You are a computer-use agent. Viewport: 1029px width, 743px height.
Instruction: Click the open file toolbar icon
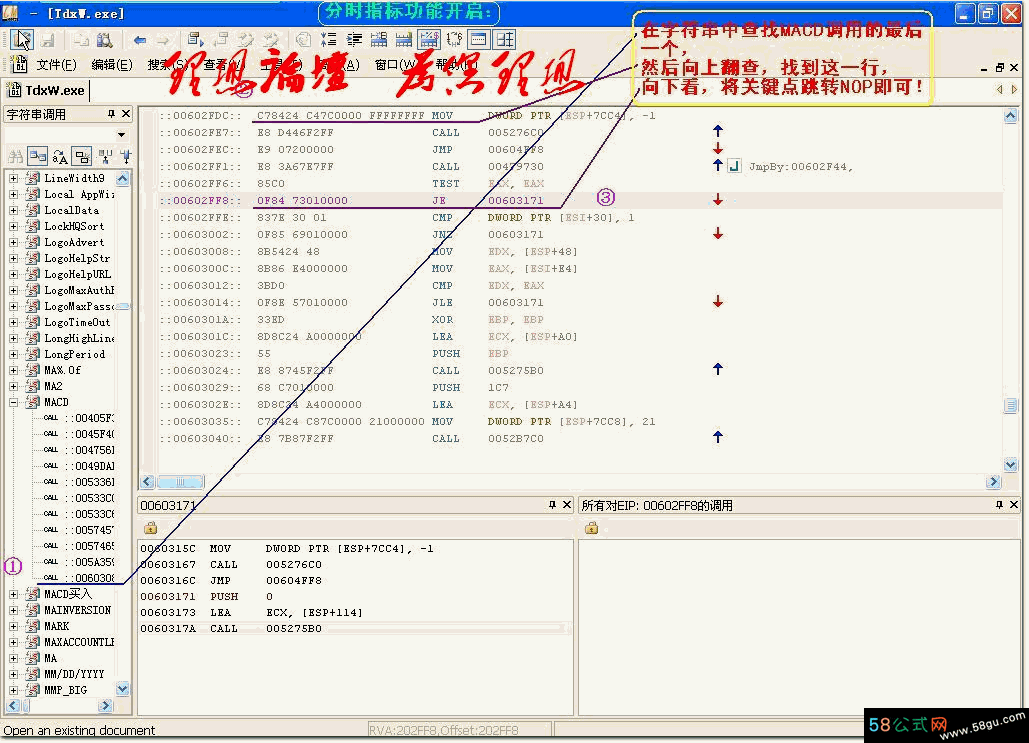(x=22, y=40)
